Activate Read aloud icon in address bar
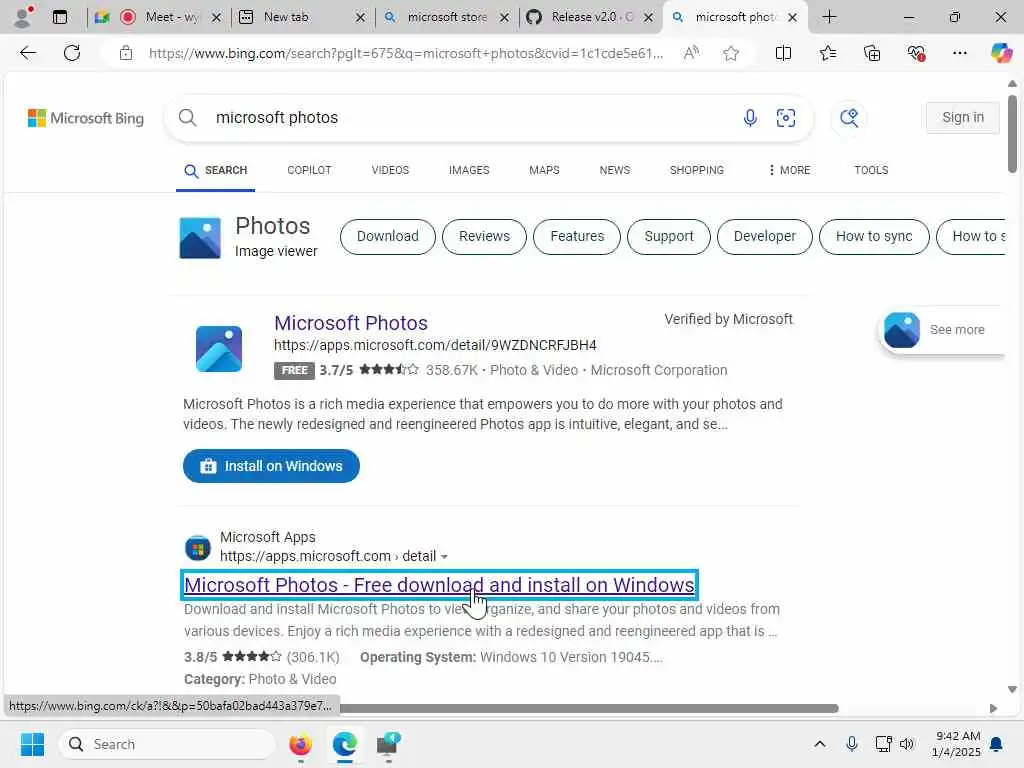The height and width of the screenshot is (768, 1024). pos(691,53)
